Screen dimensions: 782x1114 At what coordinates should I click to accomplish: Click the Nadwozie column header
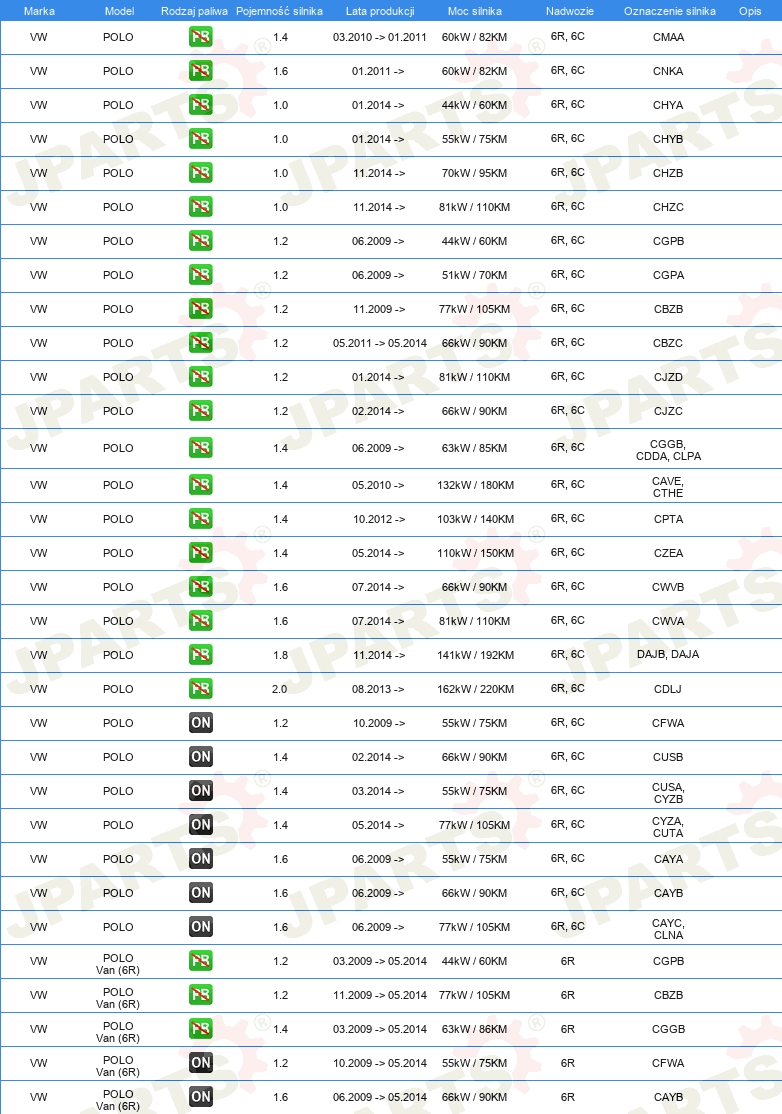pos(570,11)
